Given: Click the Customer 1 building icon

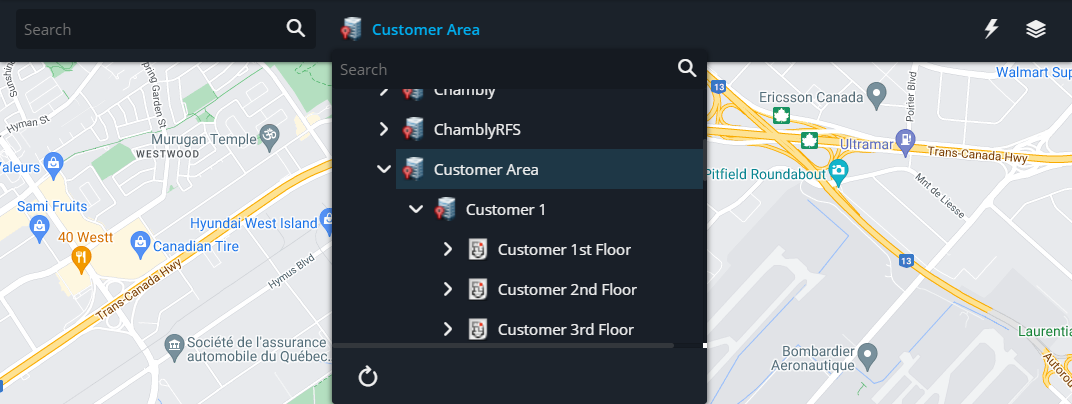Looking at the screenshot, I should (x=446, y=209).
